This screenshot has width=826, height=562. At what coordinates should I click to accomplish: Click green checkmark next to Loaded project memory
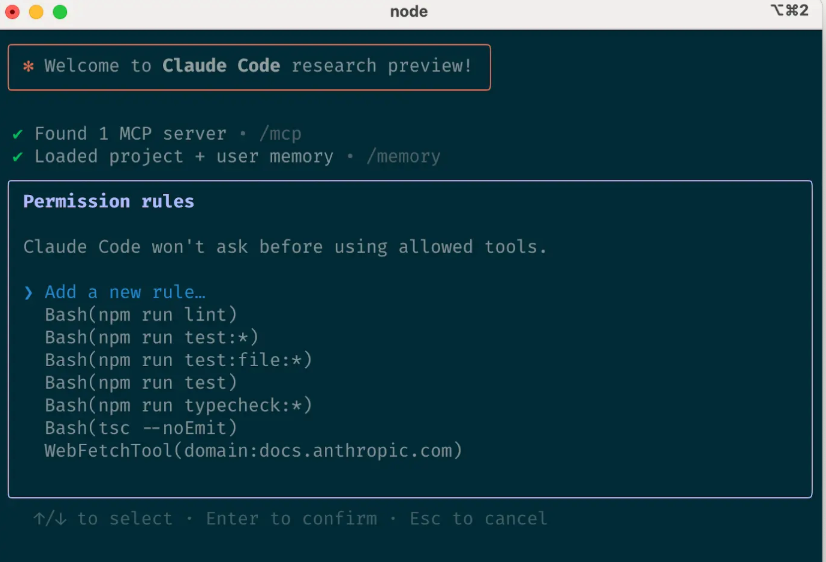click(18, 157)
